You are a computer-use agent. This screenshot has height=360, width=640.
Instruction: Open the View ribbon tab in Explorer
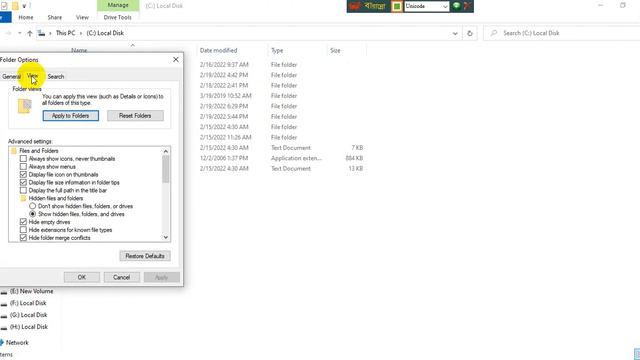point(82,18)
